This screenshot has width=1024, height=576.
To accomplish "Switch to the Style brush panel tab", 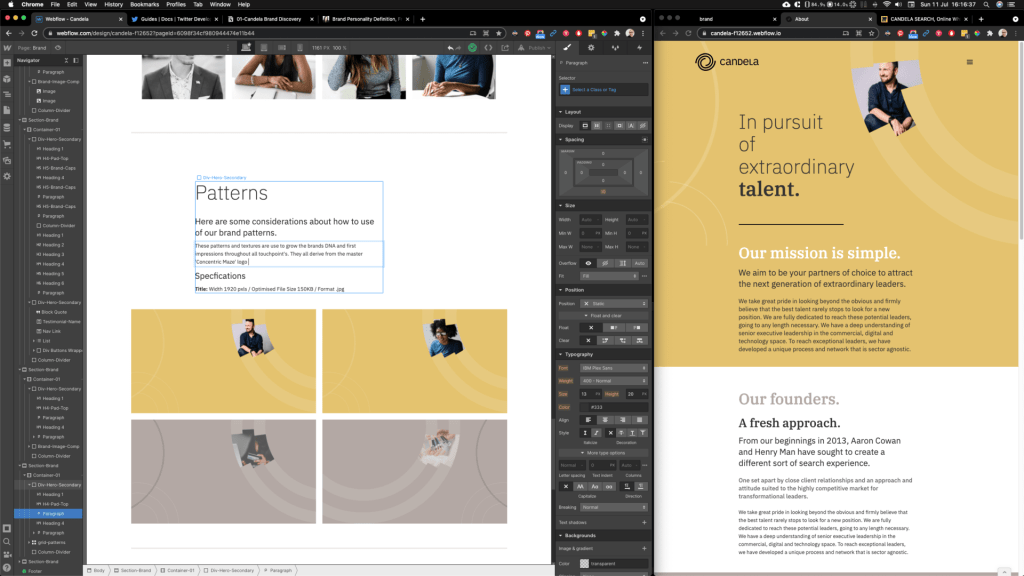I will [x=568, y=47].
